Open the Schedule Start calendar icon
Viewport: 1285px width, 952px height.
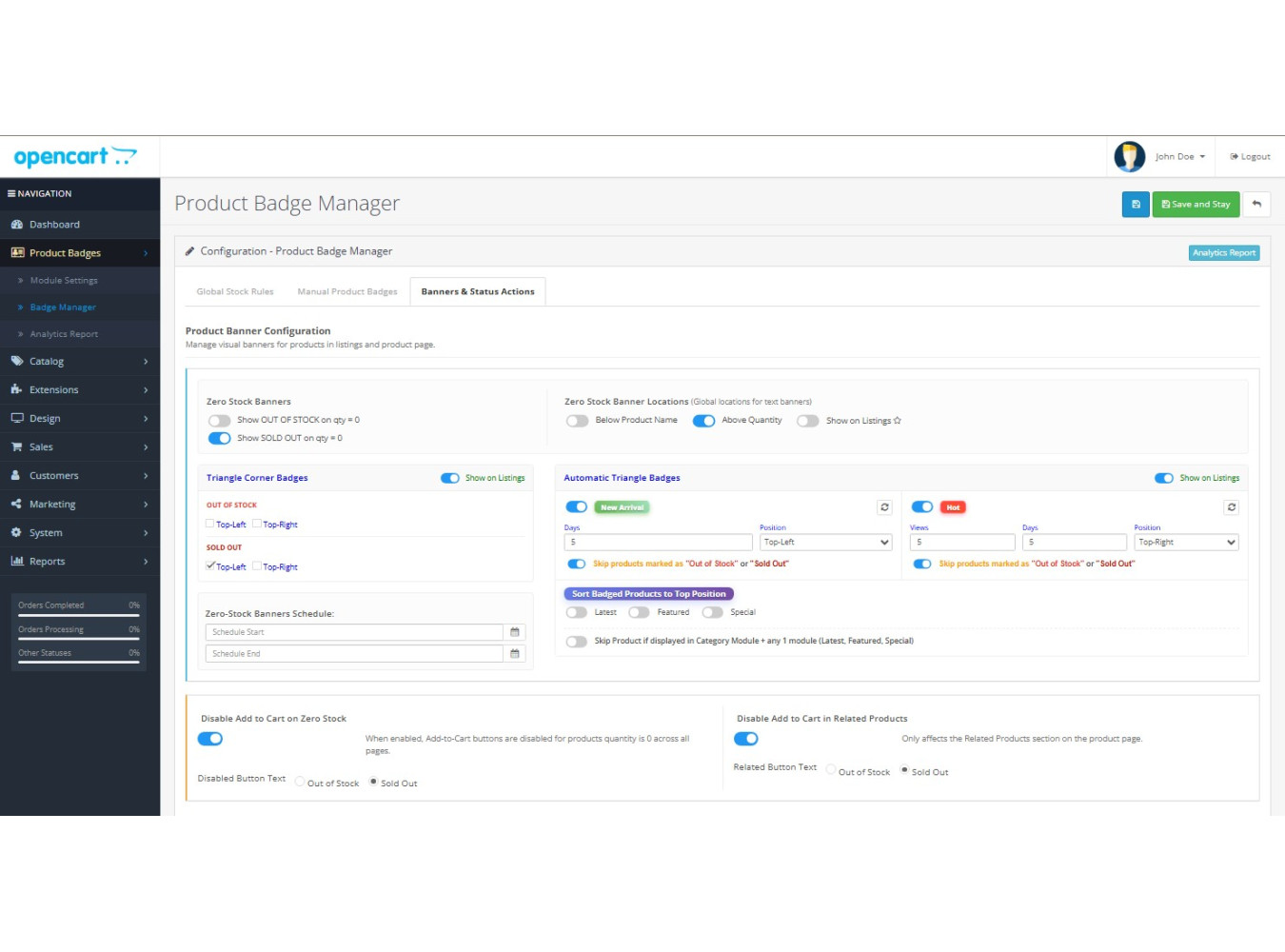pyautogui.click(x=515, y=632)
